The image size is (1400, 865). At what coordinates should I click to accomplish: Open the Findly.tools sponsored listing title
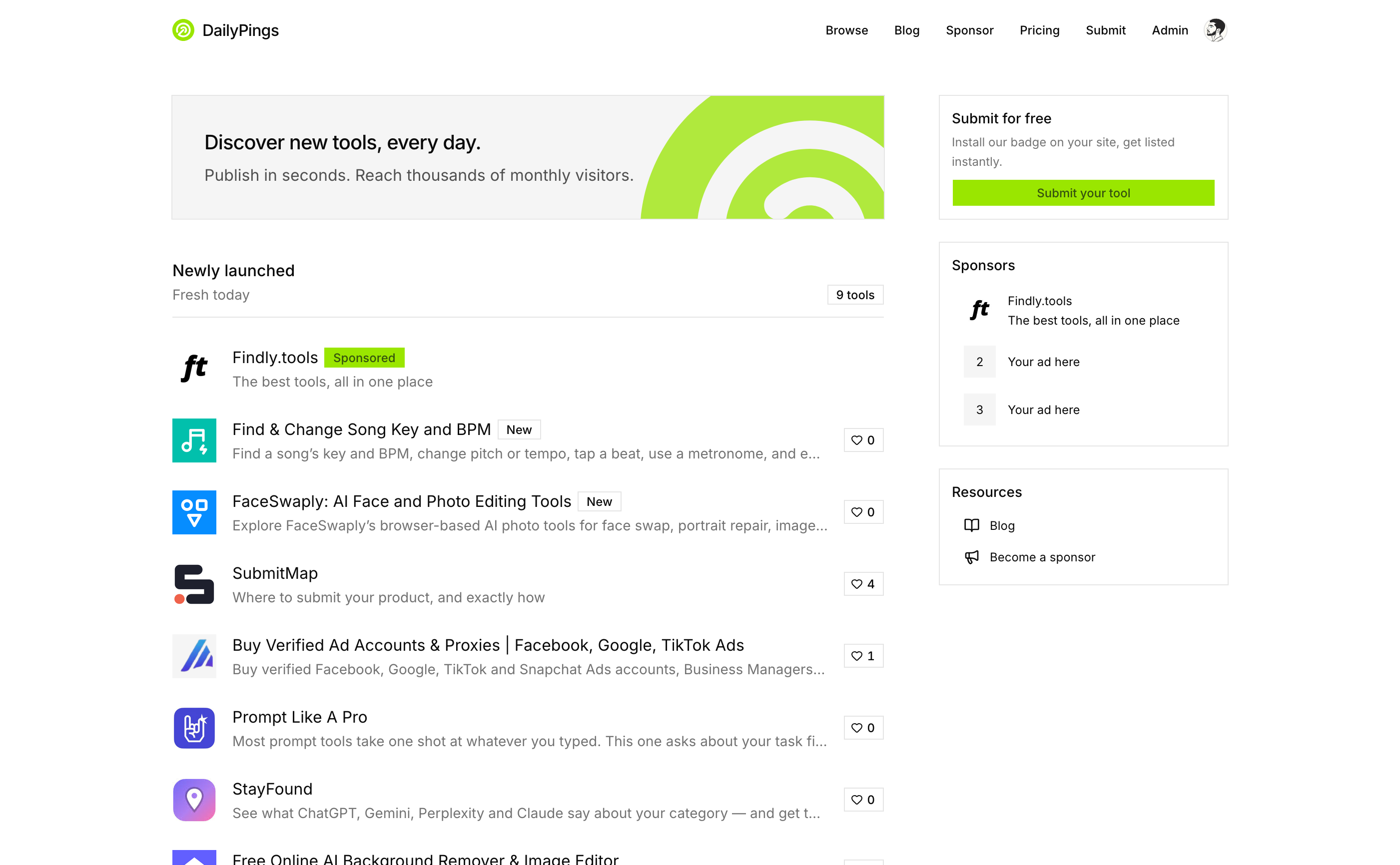[x=275, y=358]
